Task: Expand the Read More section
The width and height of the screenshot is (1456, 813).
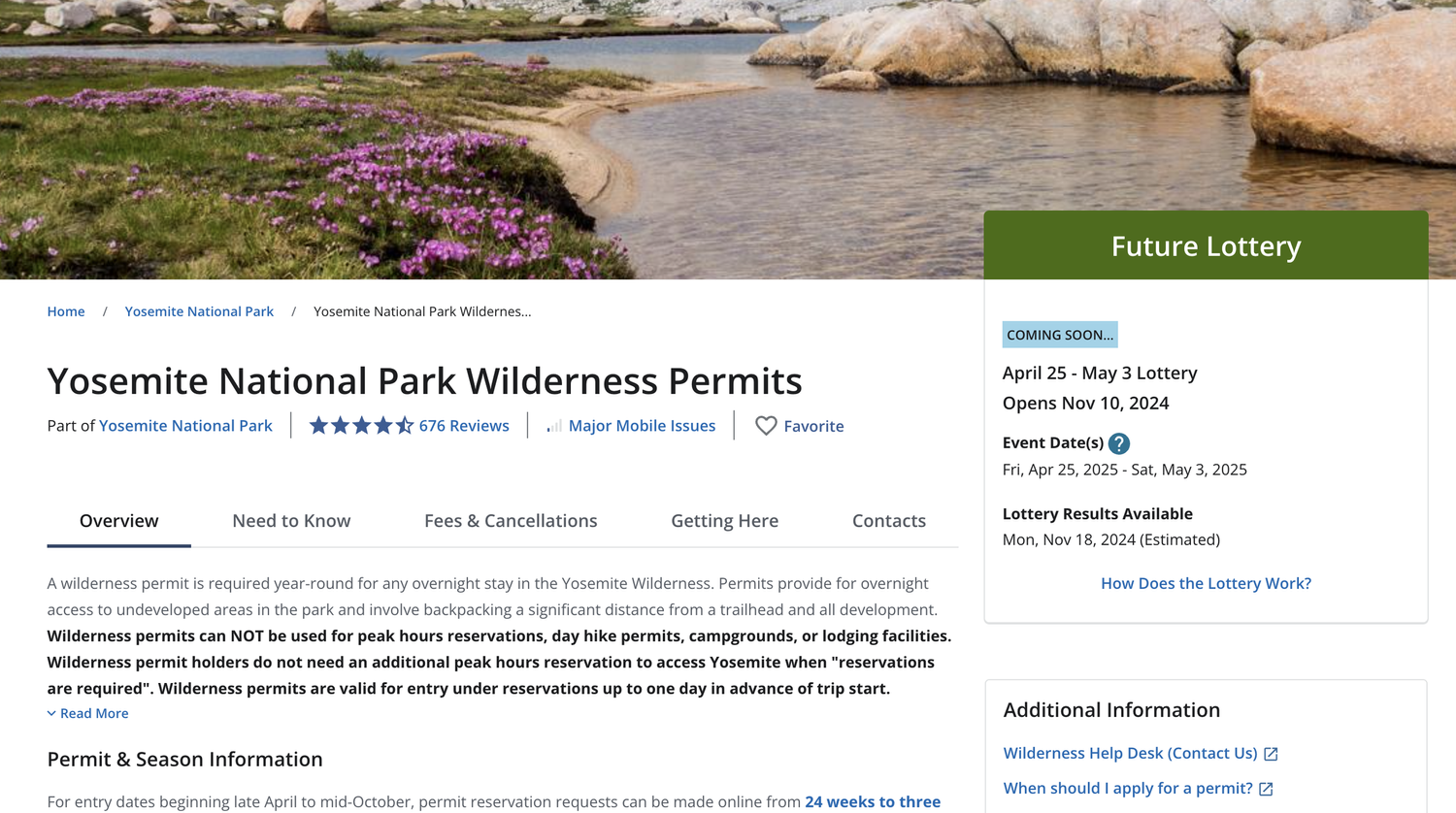Action: click(x=87, y=713)
